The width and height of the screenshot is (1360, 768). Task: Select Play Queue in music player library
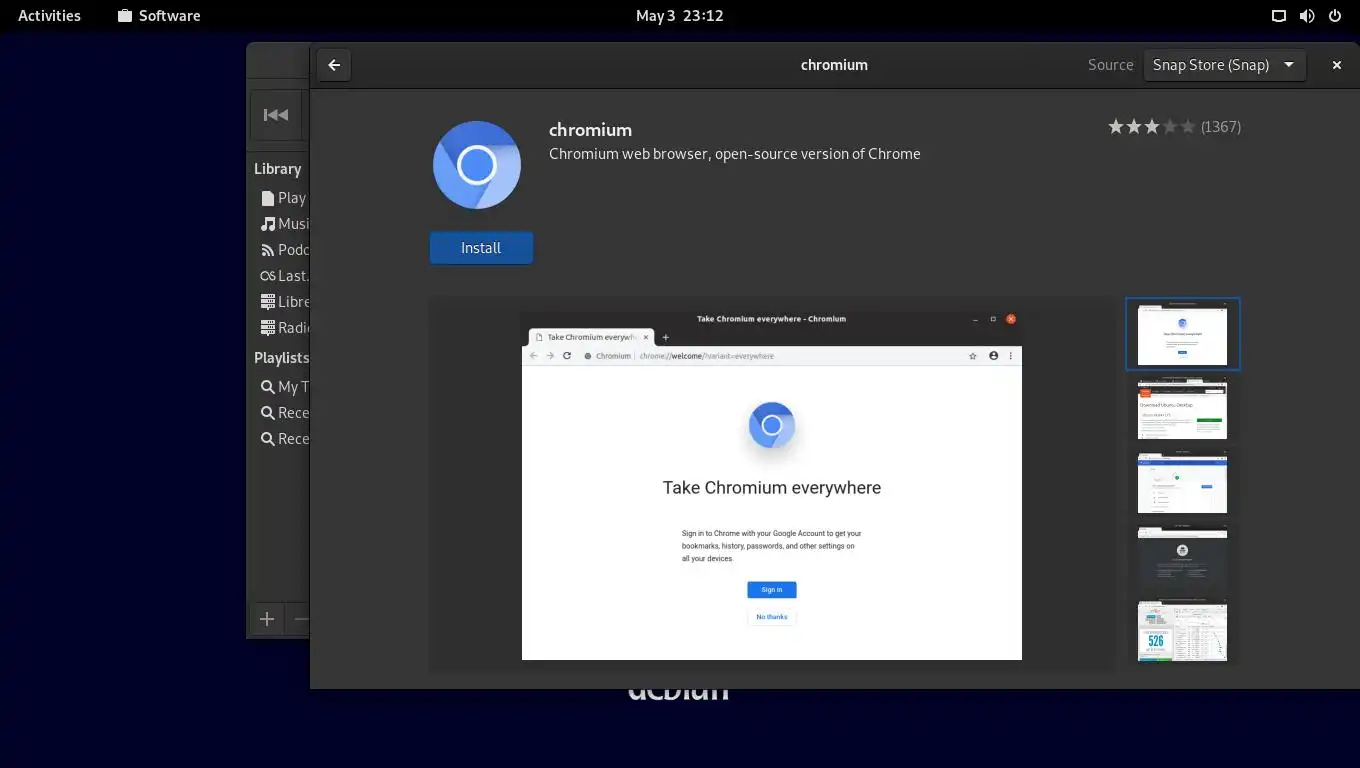pyautogui.click(x=284, y=198)
